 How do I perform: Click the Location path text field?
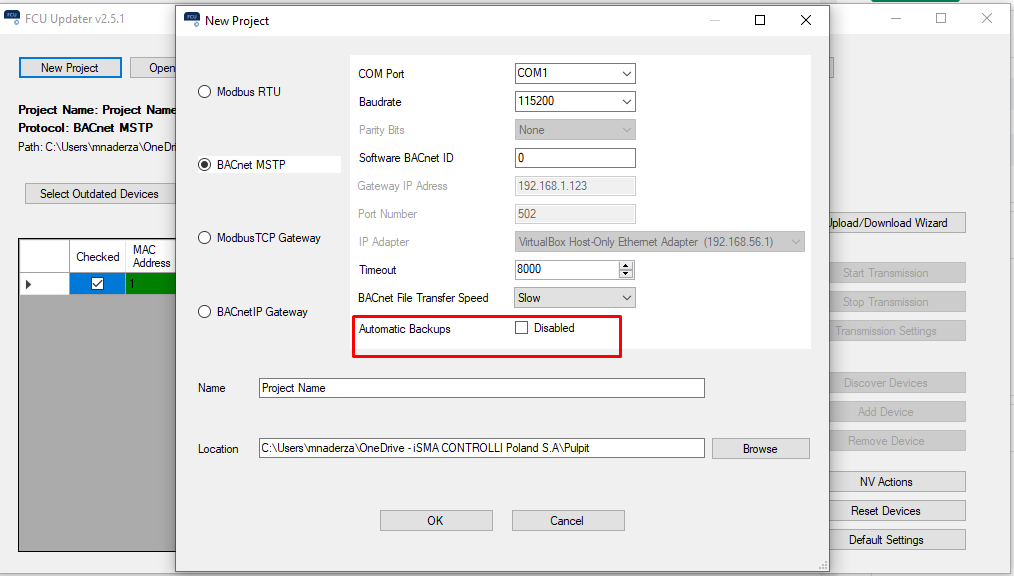[x=481, y=448]
